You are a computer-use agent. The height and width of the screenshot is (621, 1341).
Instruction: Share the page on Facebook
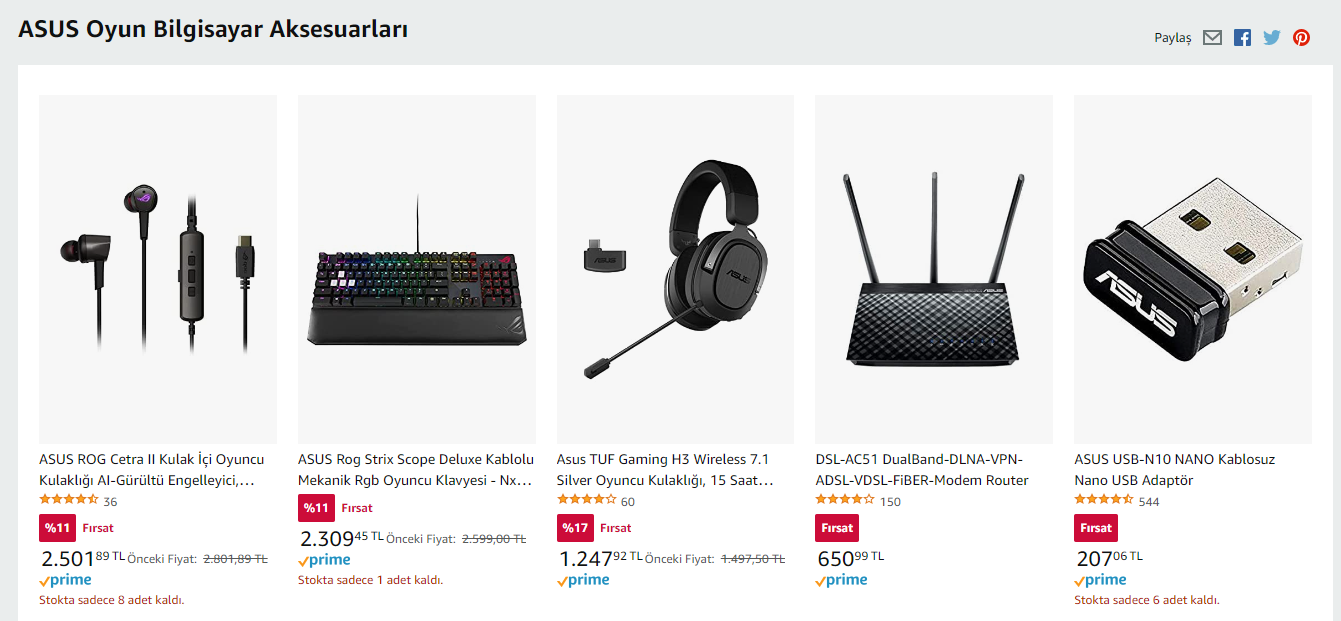coord(1242,38)
